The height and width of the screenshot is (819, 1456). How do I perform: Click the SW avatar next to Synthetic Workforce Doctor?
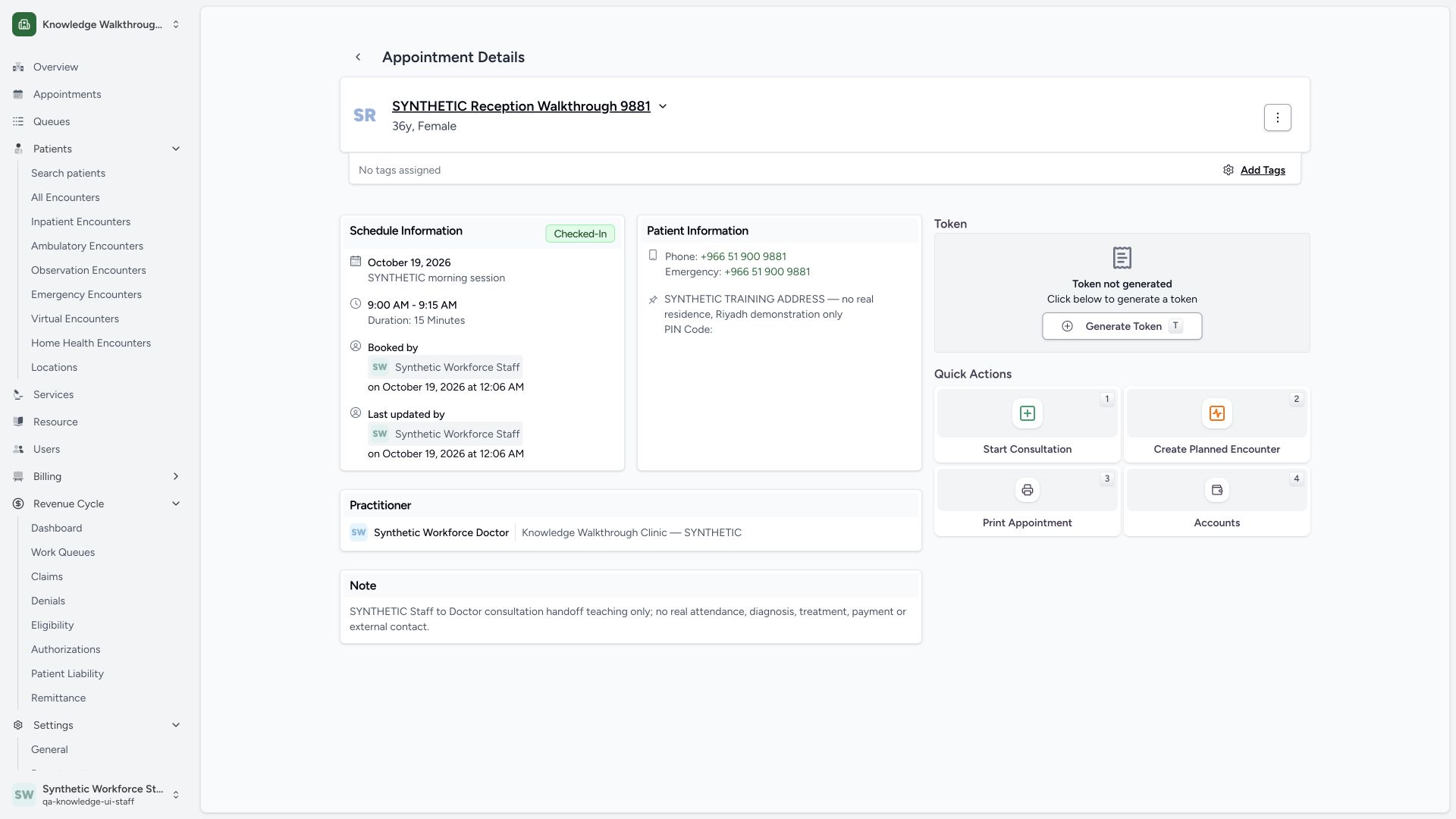click(359, 532)
